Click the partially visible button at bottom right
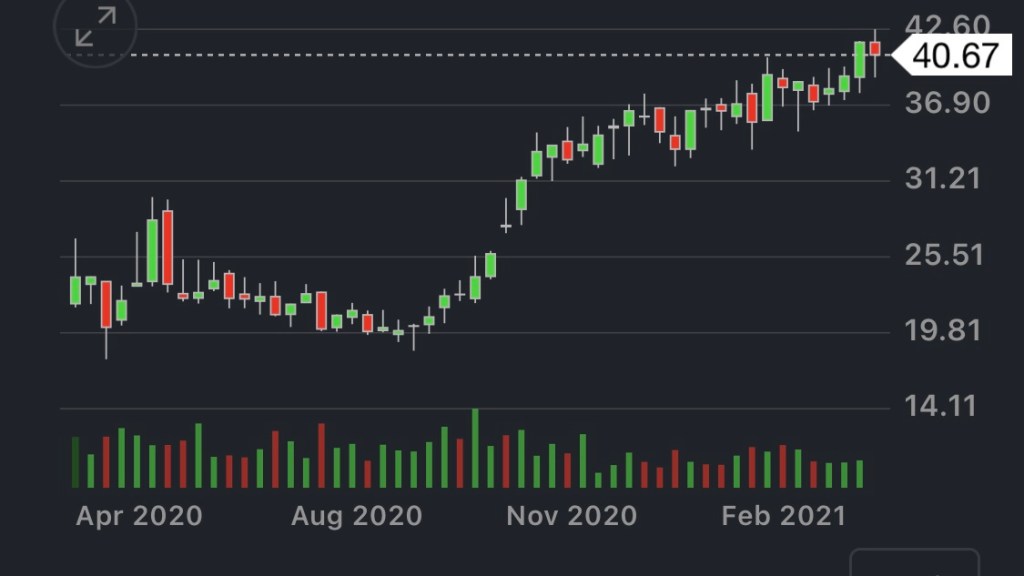Viewport: 1024px width, 576px height. (x=914, y=562)
